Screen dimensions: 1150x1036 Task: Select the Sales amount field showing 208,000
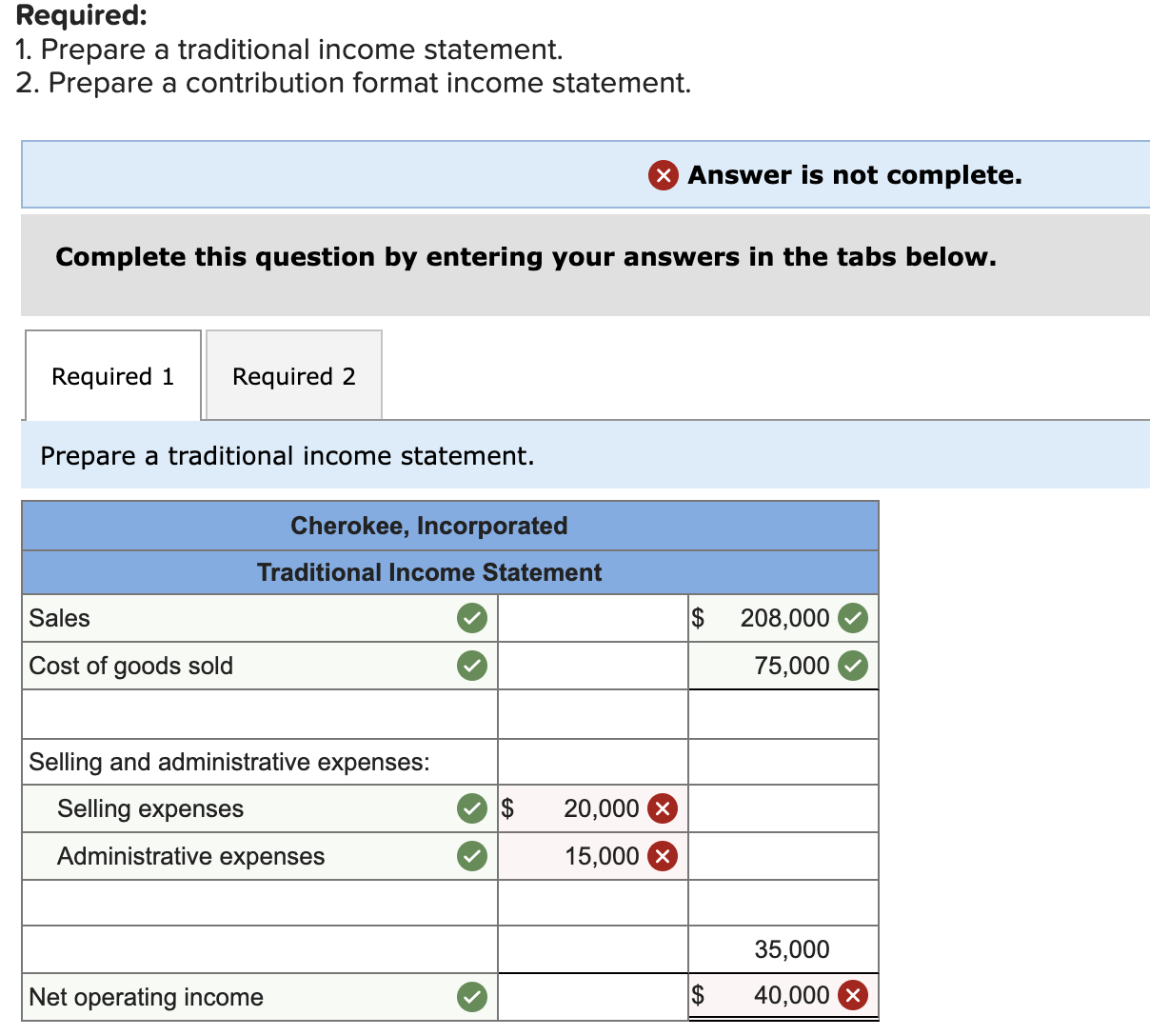click(x=783, y=618)
